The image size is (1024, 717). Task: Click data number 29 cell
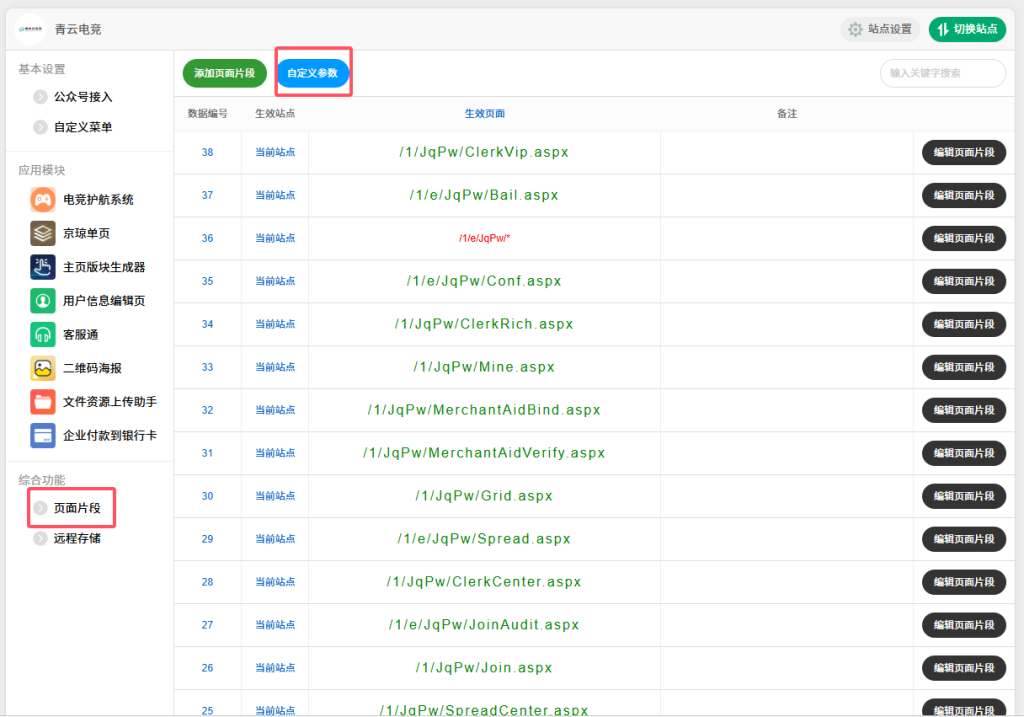coord(208,539)
